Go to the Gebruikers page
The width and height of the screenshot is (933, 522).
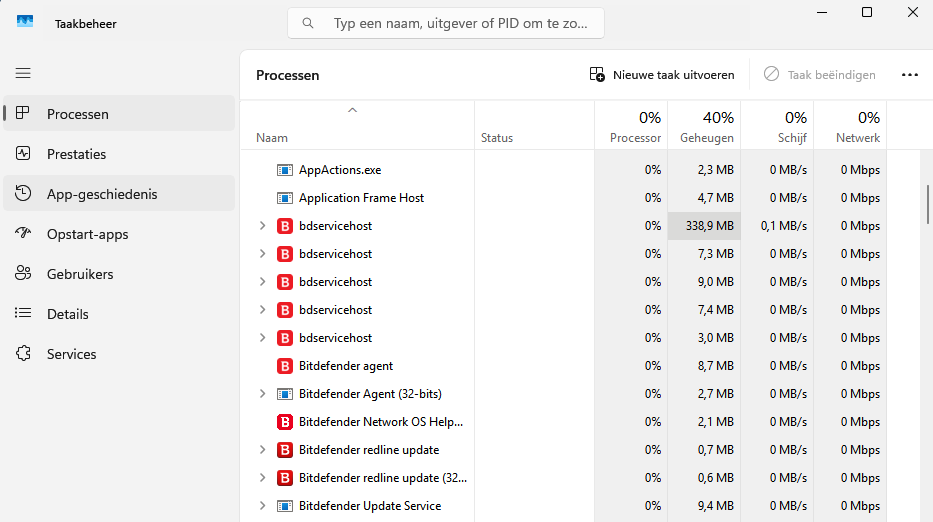(x=119, y=274)
